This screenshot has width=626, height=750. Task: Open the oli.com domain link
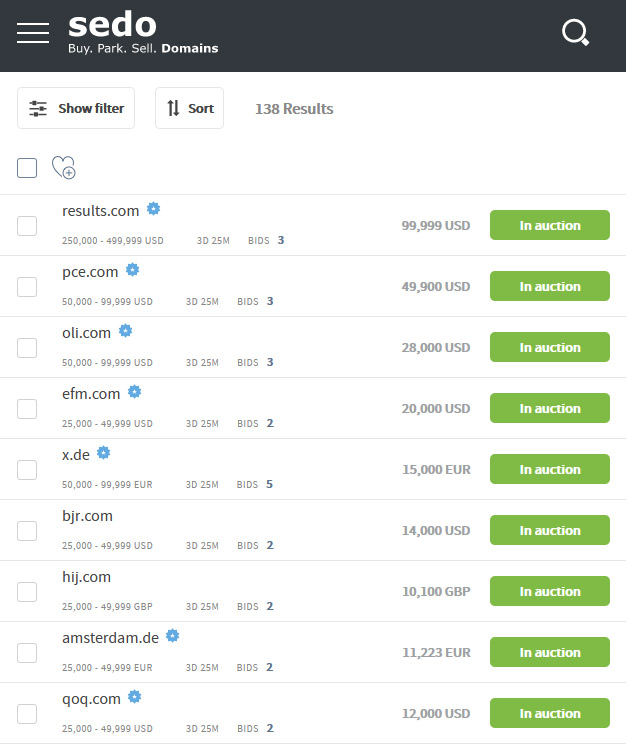click(87, 332)
